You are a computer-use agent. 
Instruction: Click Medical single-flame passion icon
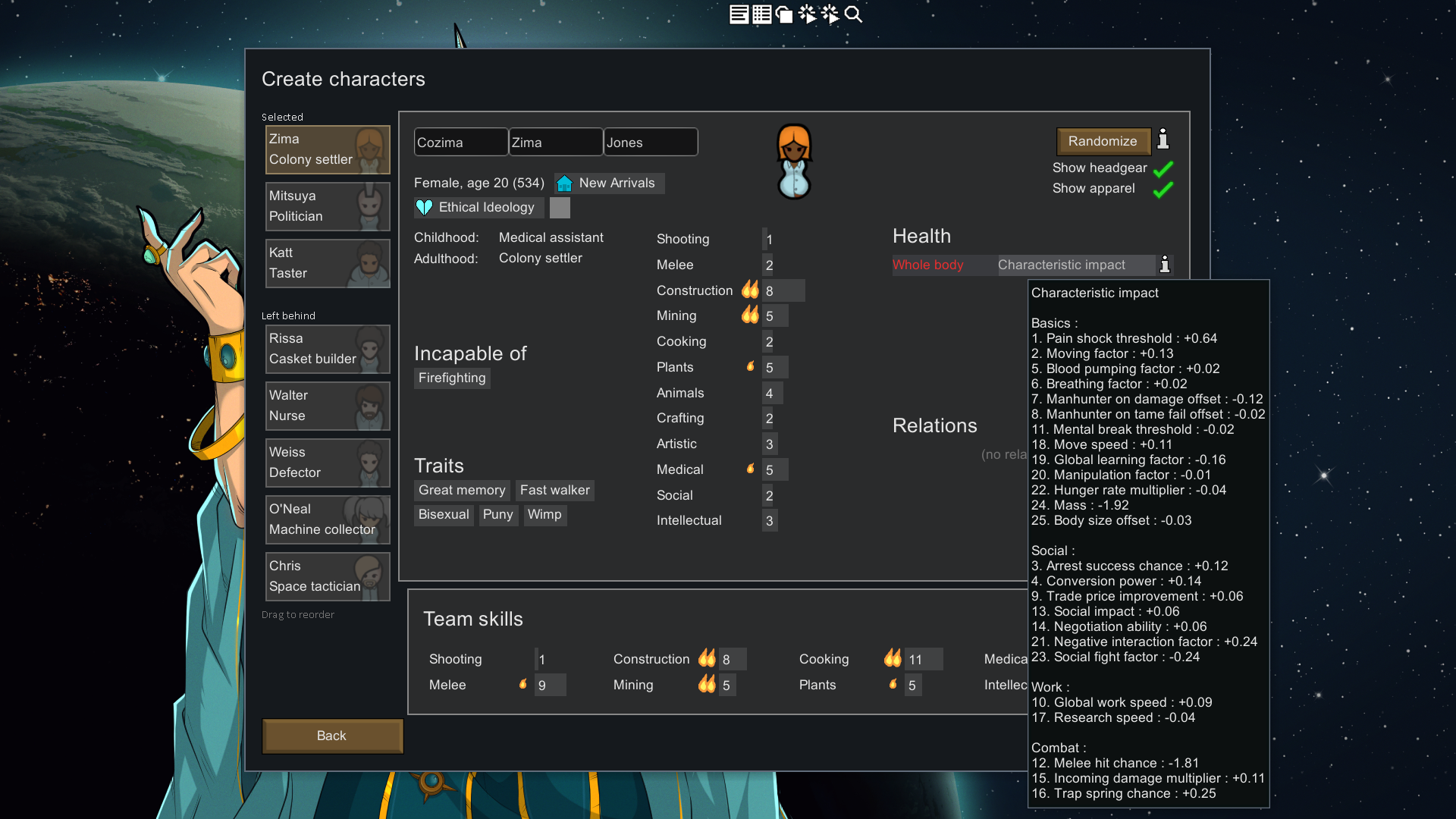[x=750, y=469]
